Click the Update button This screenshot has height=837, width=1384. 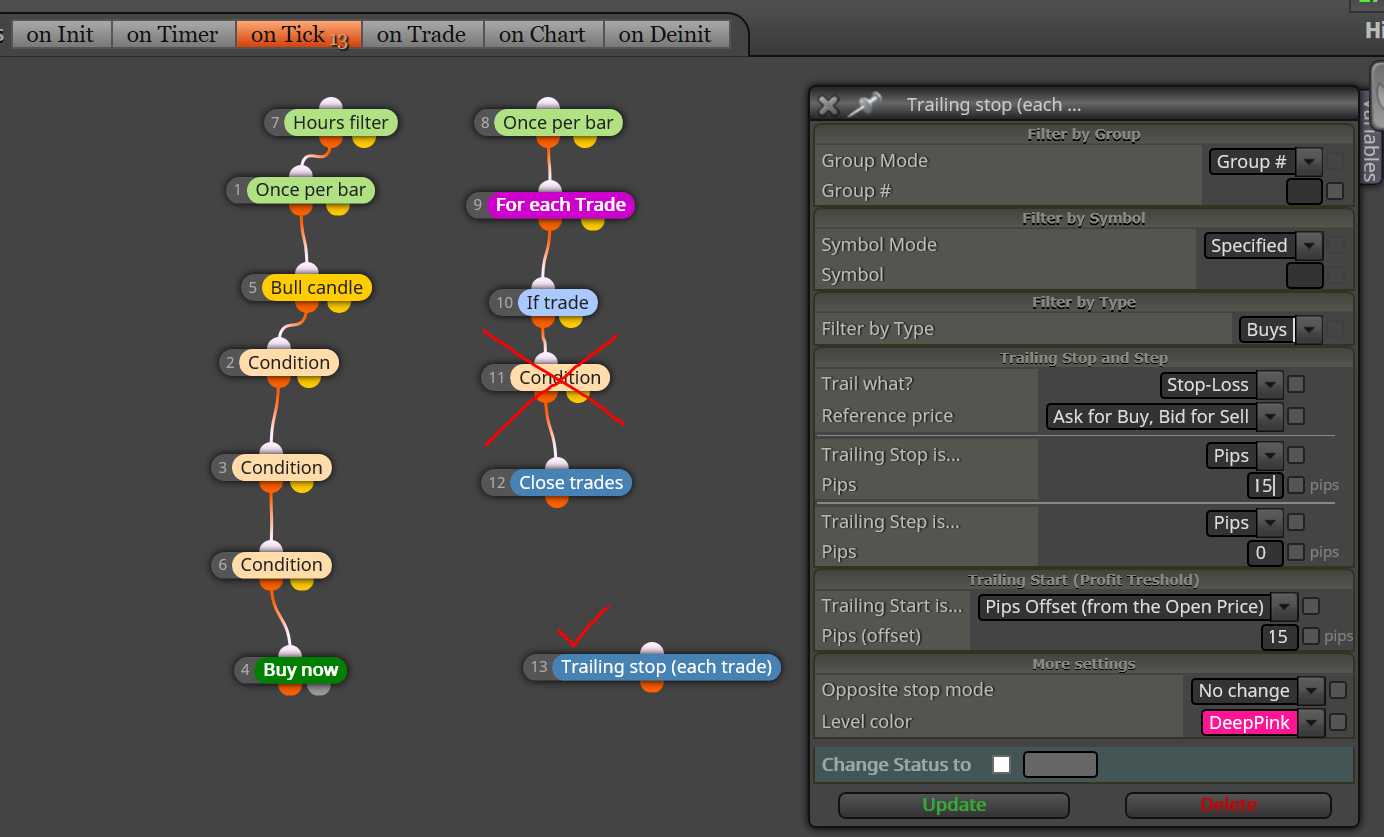pos(954,805)
